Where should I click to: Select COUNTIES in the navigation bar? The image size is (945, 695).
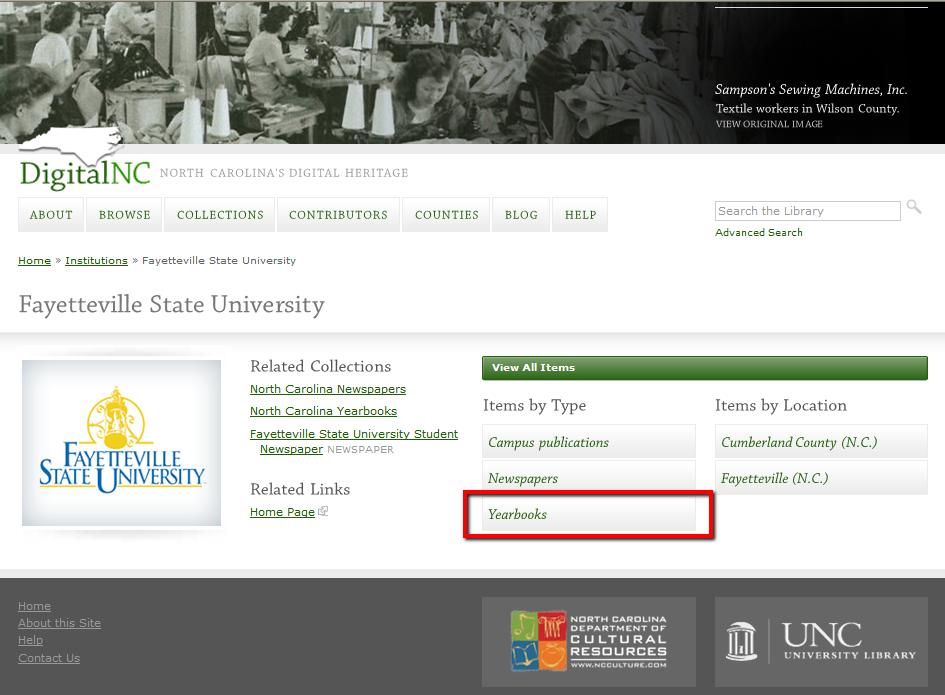point(446,214)
